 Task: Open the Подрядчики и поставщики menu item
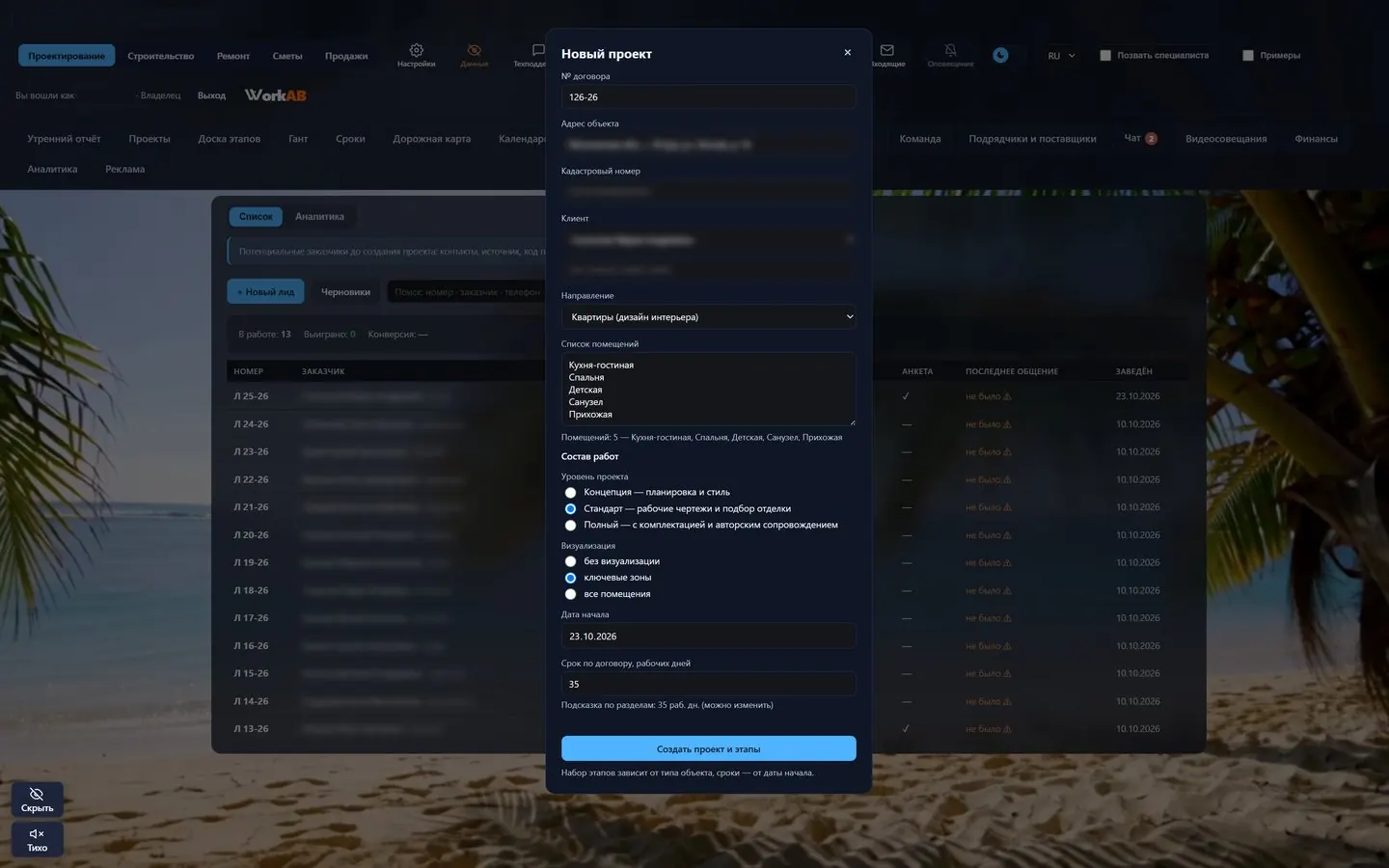pyautogui.click(x=1032, y=139)
